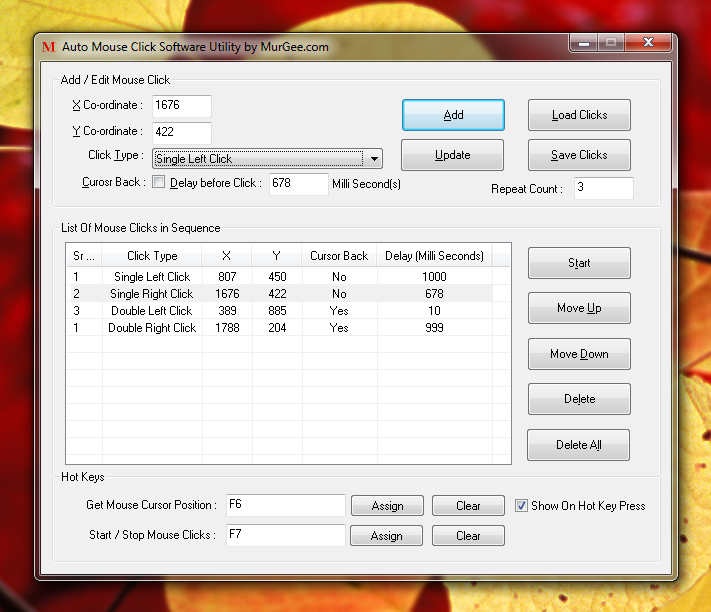Focus the Y Co-ordinate input field

181,132
